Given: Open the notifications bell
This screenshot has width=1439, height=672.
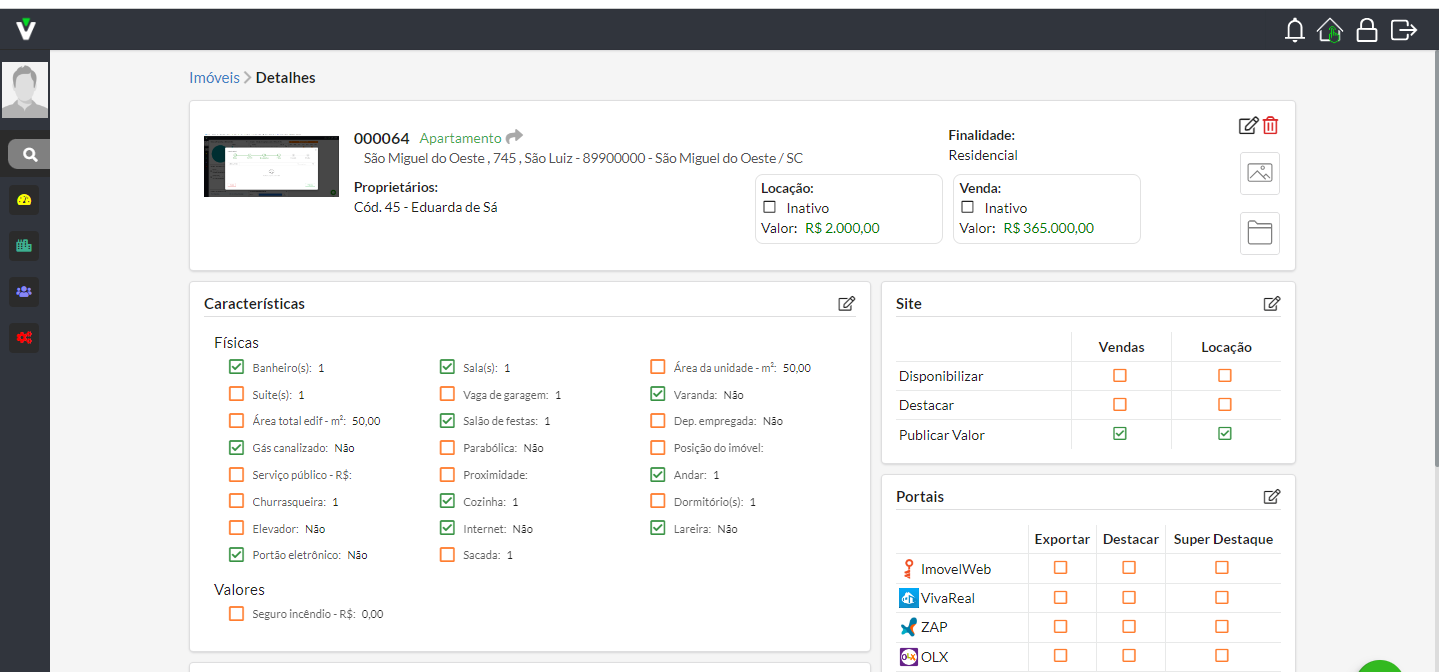Looking at the screenshot, I should (x=1295, y=30).
